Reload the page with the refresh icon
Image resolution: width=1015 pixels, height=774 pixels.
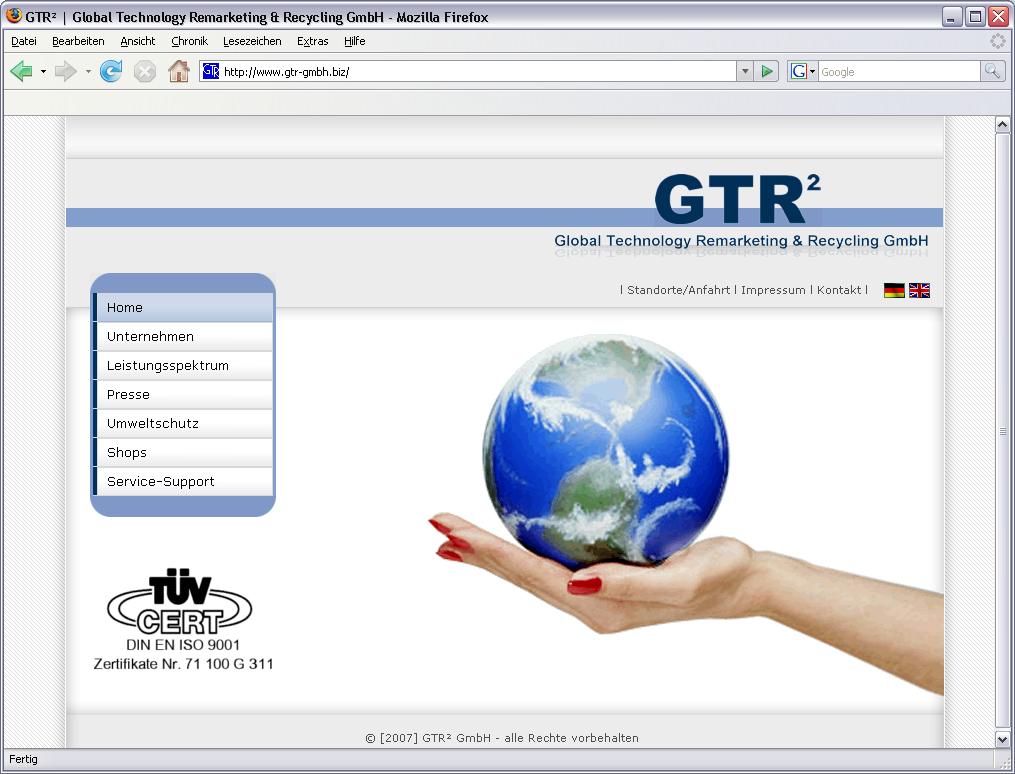110,71
